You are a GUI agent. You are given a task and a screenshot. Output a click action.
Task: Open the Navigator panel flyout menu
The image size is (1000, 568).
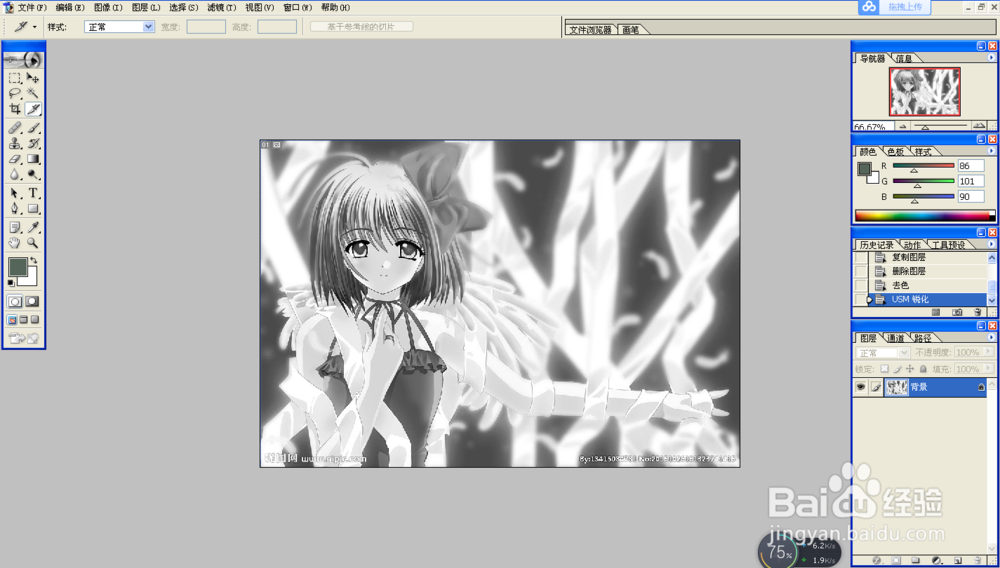click(x=992, y=57)
